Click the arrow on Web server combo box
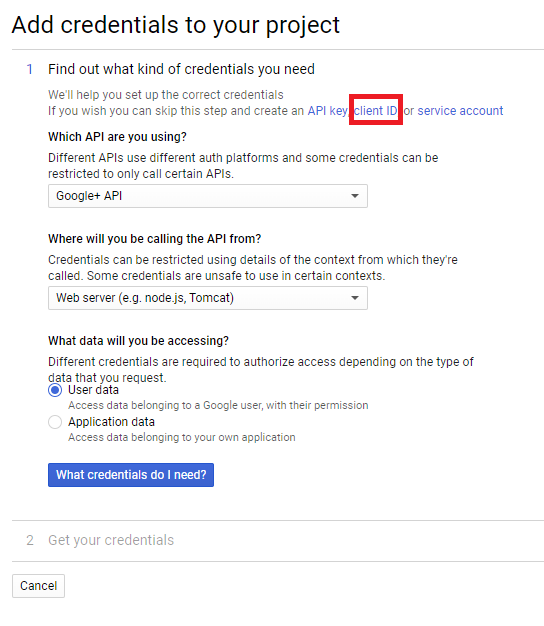 354,298
